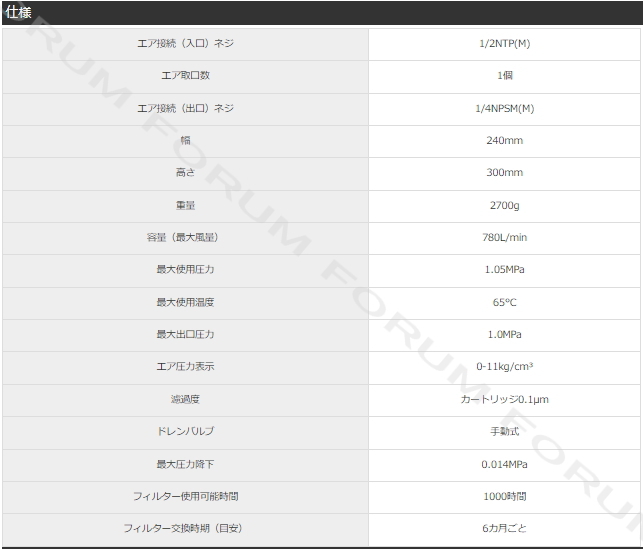The width and height of the screenshot is (643, 549).
Task: Select the エア接続（入口）ネジ label cell
Action: pyautogui.click(x=185, y=43)
